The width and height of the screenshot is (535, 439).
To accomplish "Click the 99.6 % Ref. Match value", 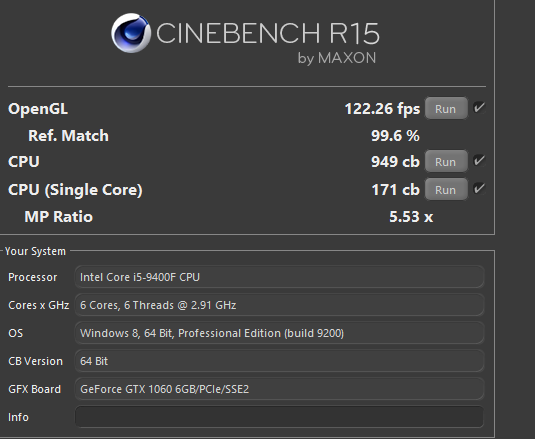I will pyautogui.click(x=395, y=136).
